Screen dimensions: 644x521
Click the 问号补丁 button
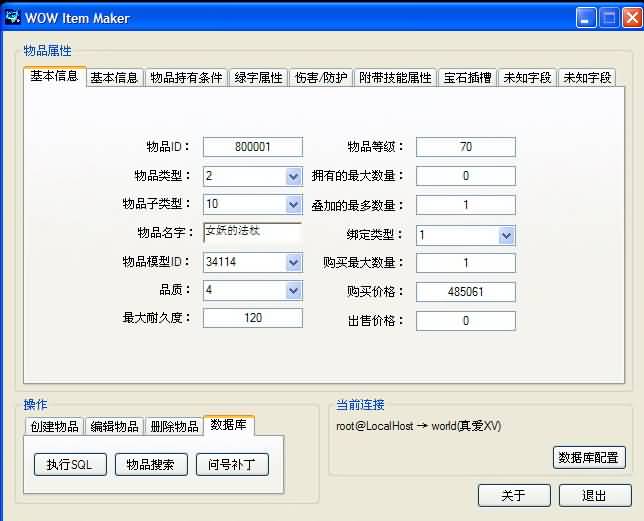232,464
